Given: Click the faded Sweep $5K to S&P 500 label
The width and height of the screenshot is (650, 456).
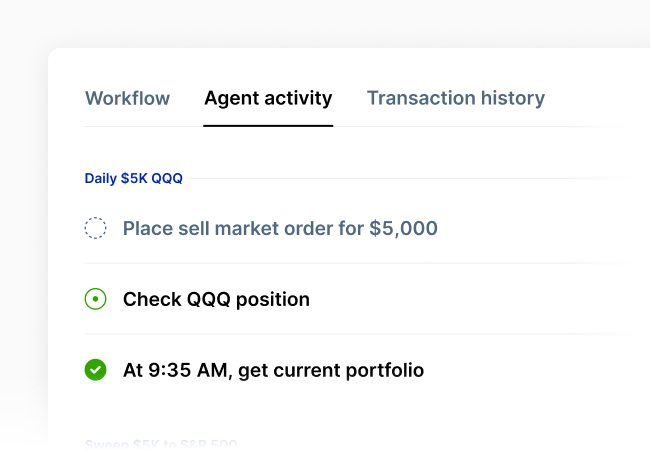Looking at the screenshot, I should tap(160, 444).
